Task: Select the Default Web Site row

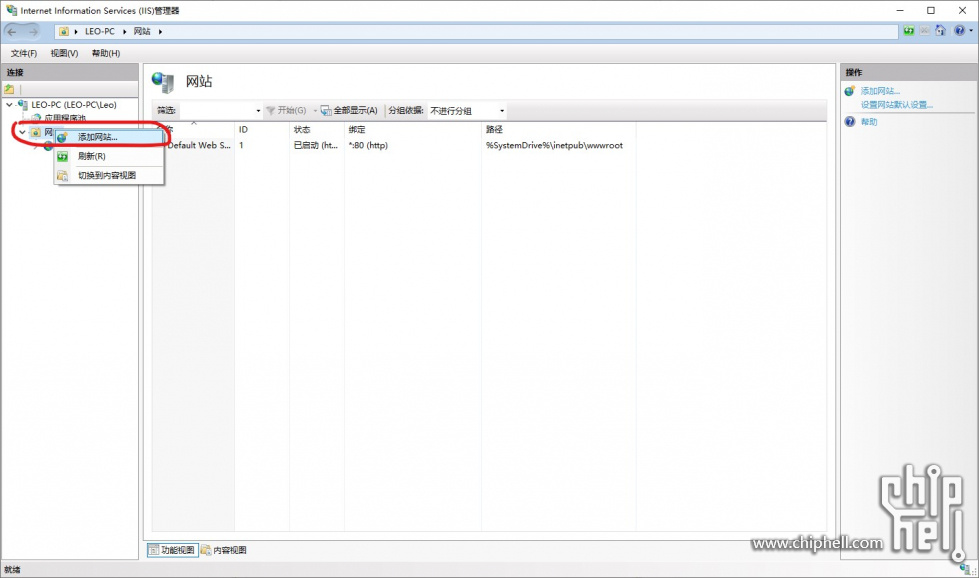Action: click(198, 145)
